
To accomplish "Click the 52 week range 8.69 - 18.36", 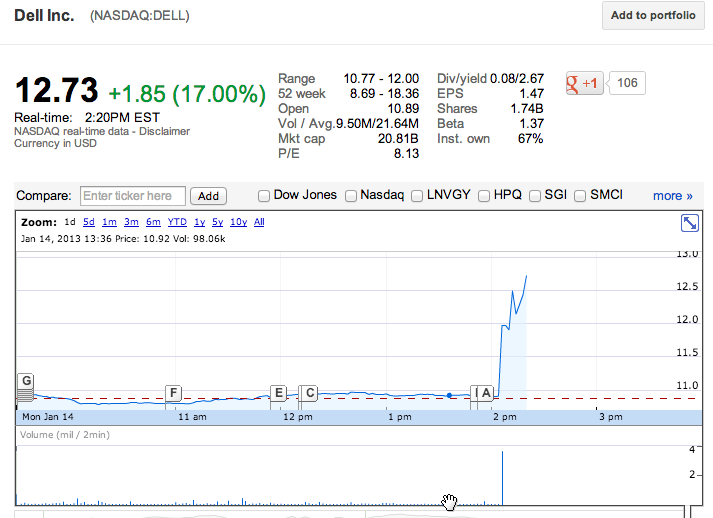I will (x=384, y=94).
